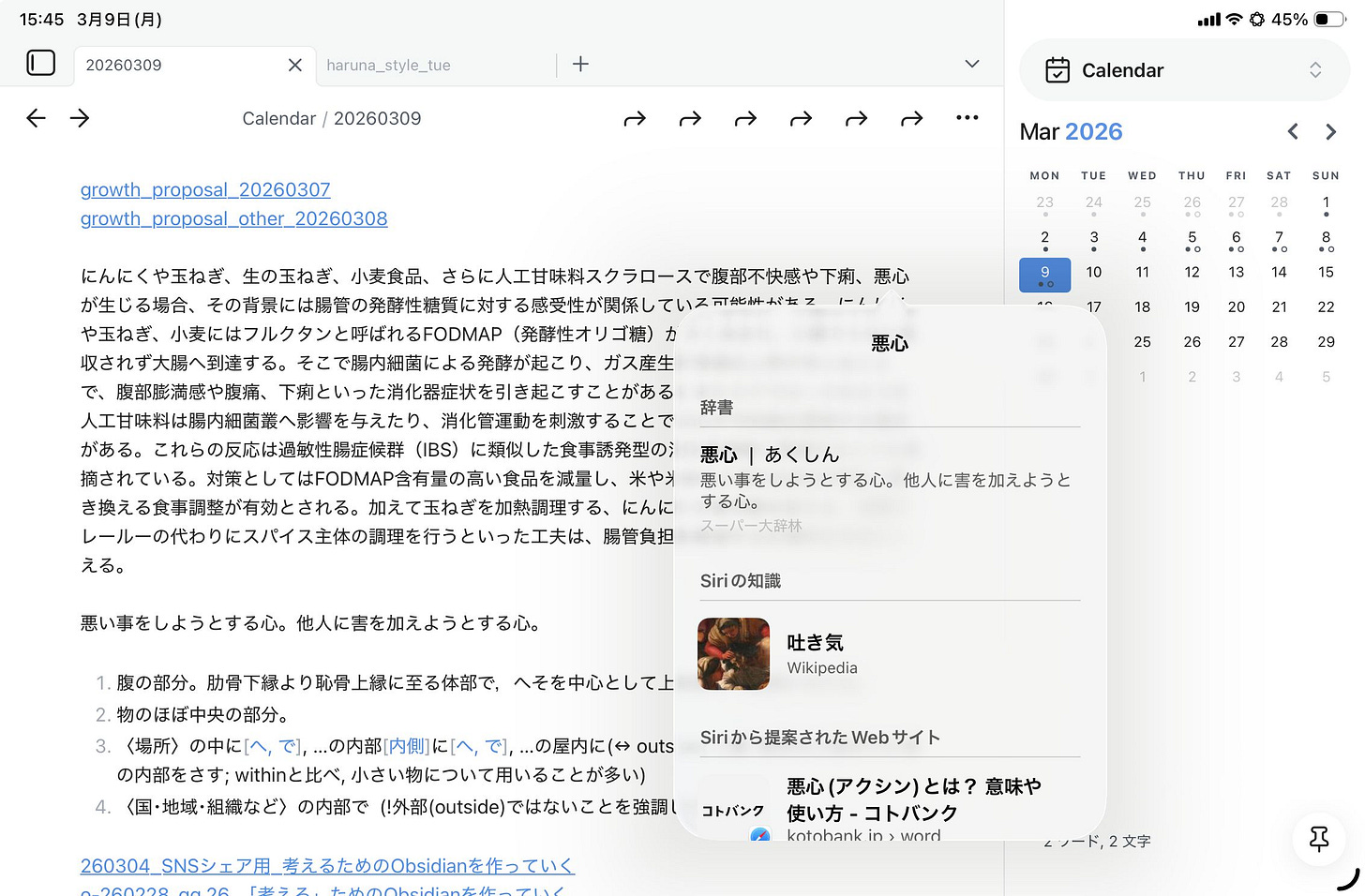Close the 20260309 tab
This screenshot has height=896, width=1365.
click(294, 65)
